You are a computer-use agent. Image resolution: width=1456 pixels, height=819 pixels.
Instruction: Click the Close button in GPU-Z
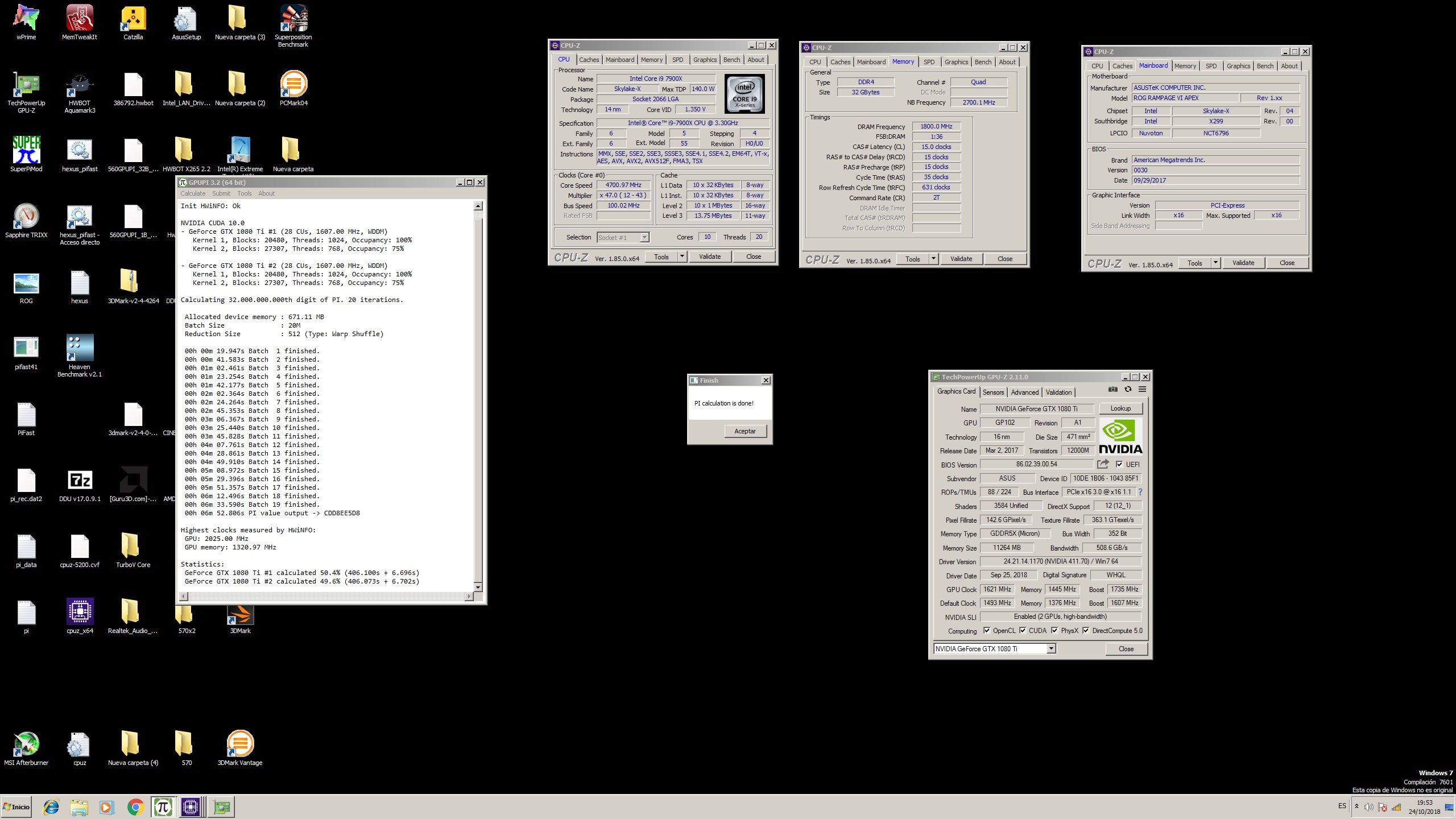click(1126, 648)
